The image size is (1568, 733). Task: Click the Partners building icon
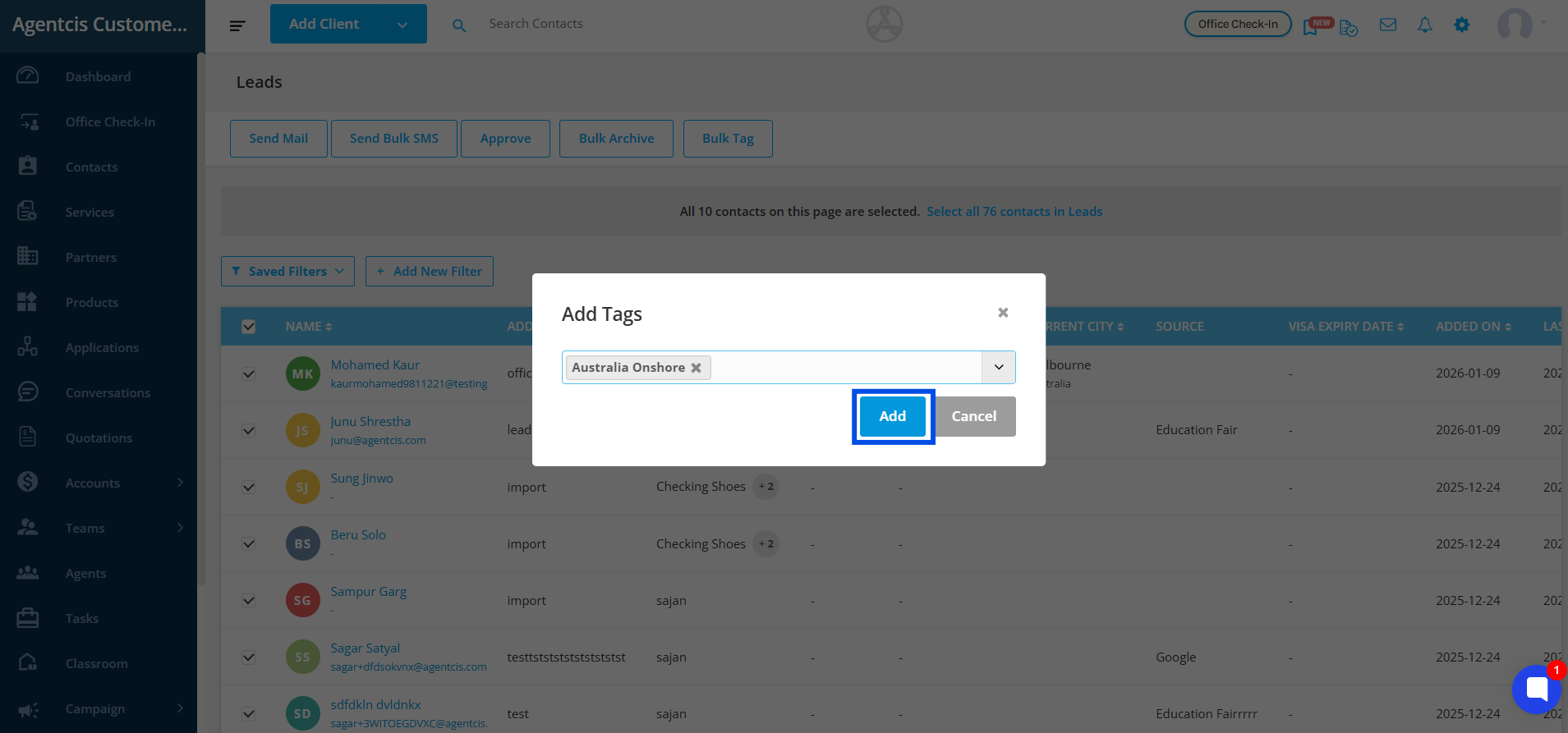pyautogui.click(x=28, y=257)
